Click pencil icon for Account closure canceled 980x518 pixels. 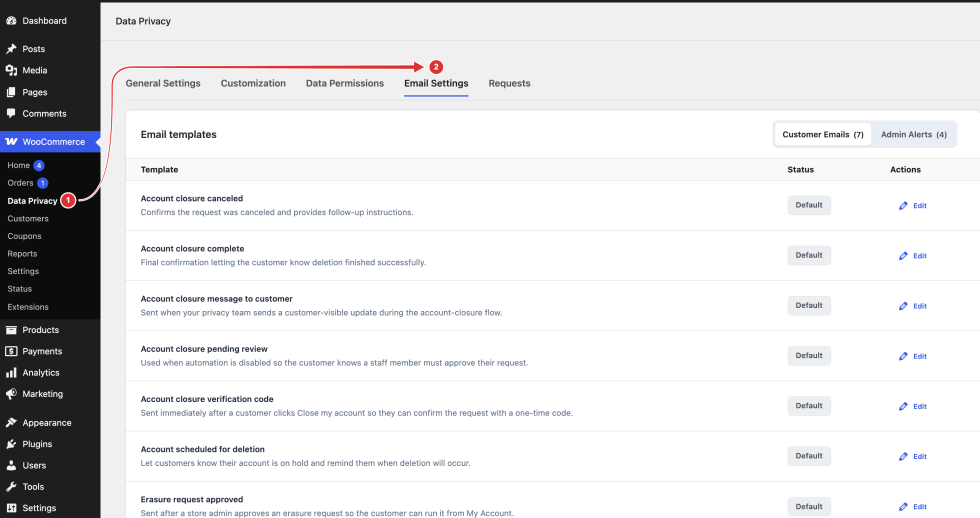click(x=903, y=206)
